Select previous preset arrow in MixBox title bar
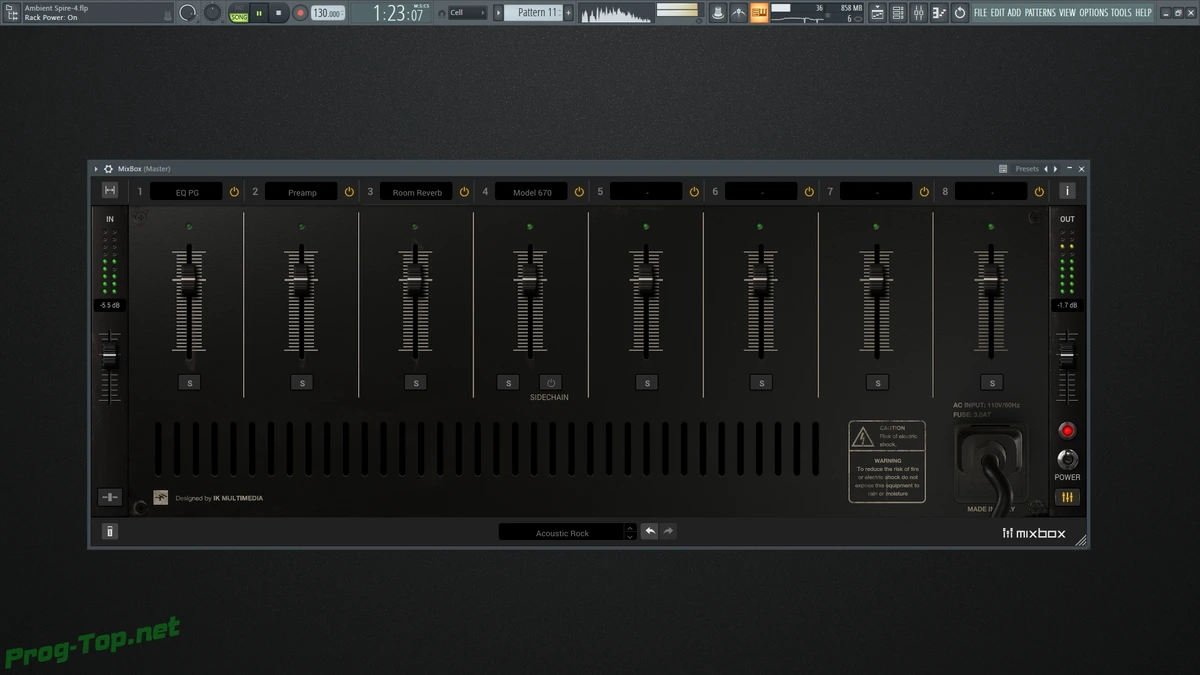The height and width of the screenshot is (675, 1200). point(1046,169)
